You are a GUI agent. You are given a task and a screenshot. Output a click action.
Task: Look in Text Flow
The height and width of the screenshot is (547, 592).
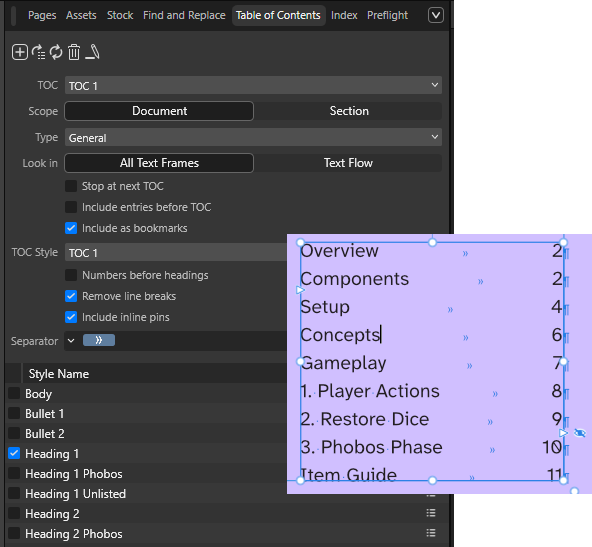(x=348, y=163)
